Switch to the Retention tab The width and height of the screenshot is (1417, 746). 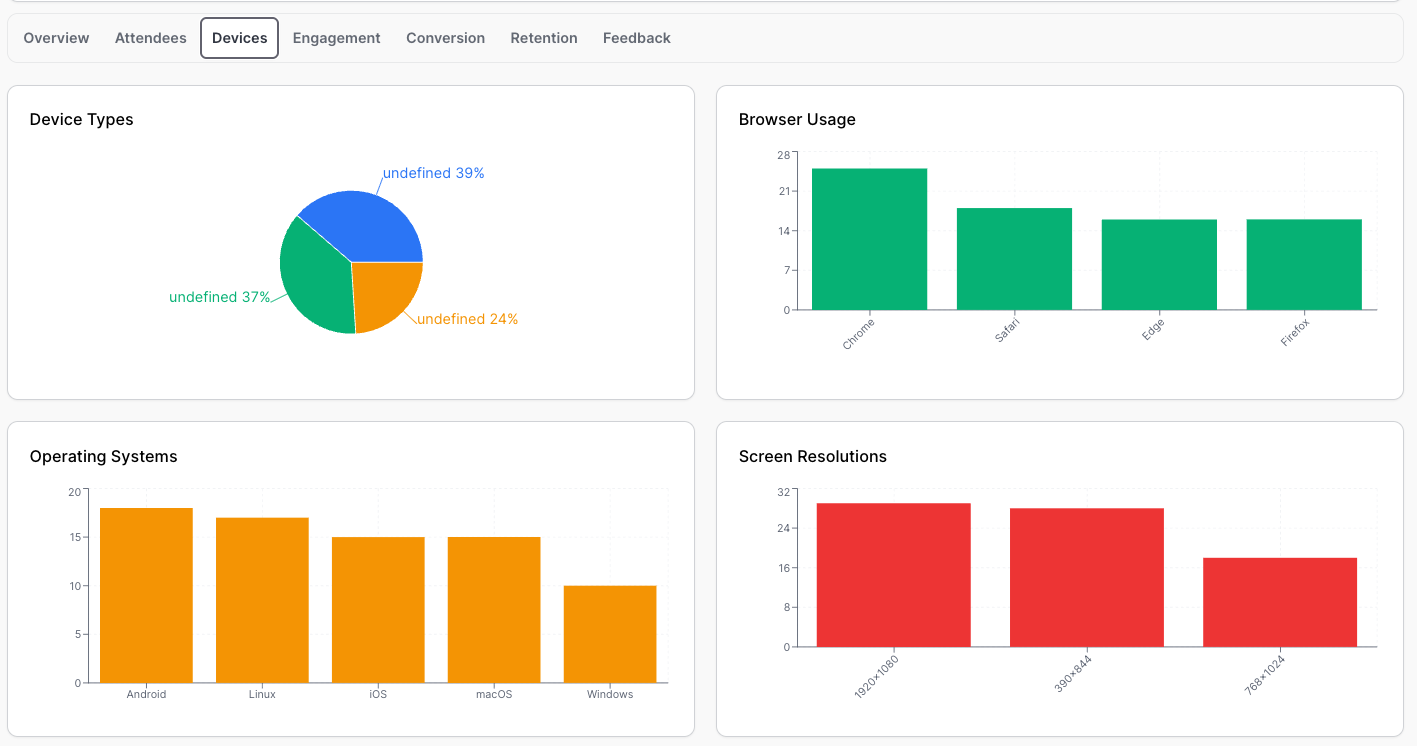543,38
